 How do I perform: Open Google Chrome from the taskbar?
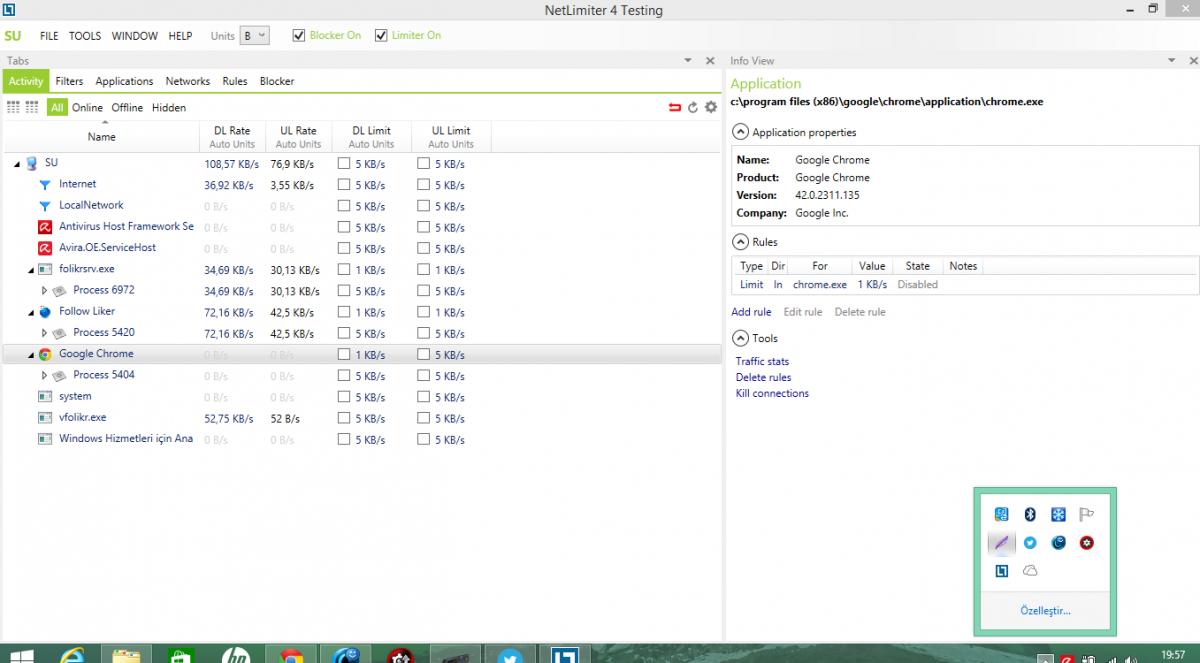coord(291,654)
